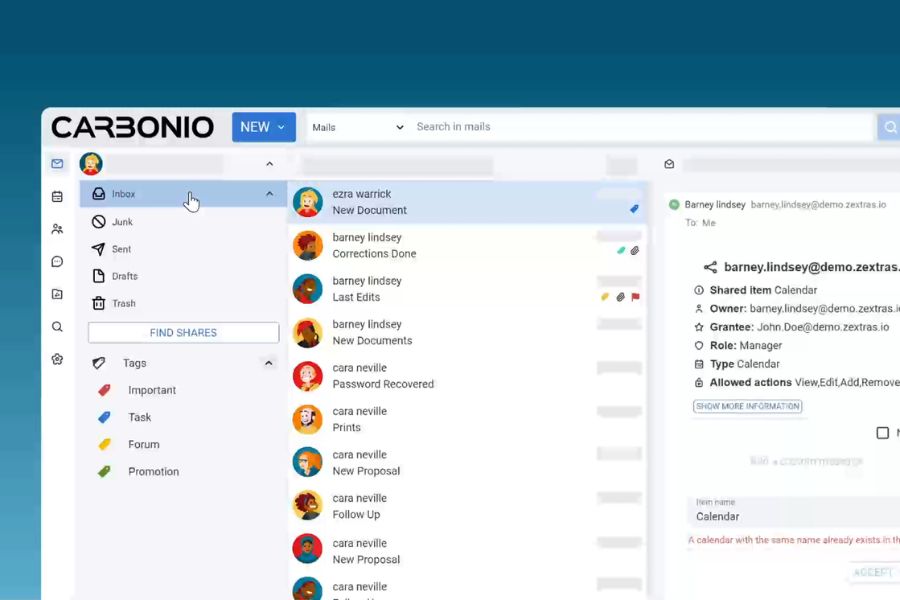Collapse the Inbox folder chevron

point(269,194)
